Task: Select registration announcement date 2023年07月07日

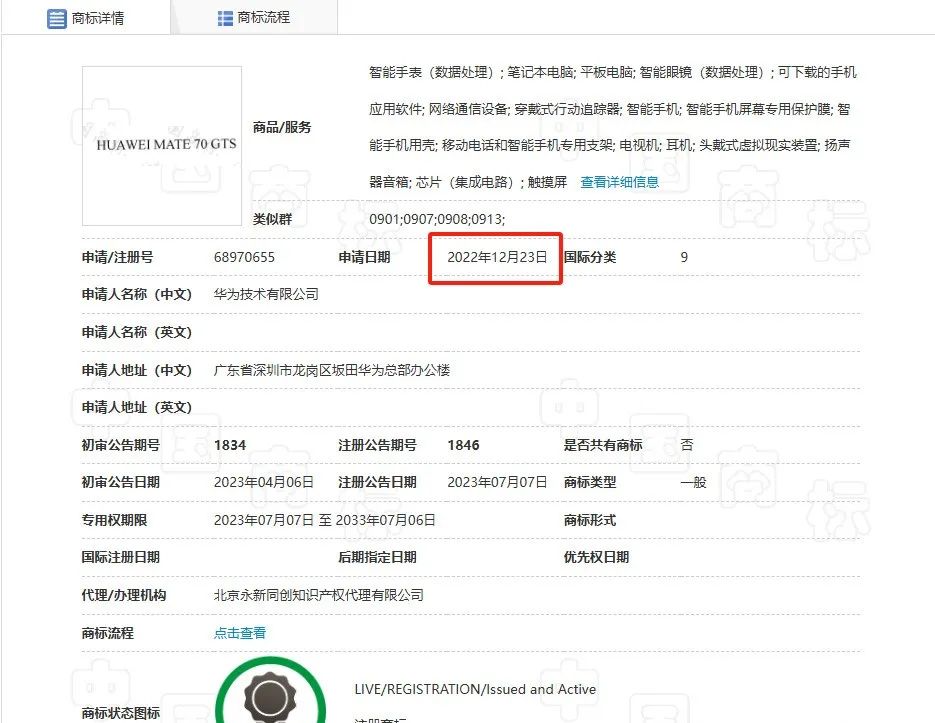Action: click(x=497, y=482)
